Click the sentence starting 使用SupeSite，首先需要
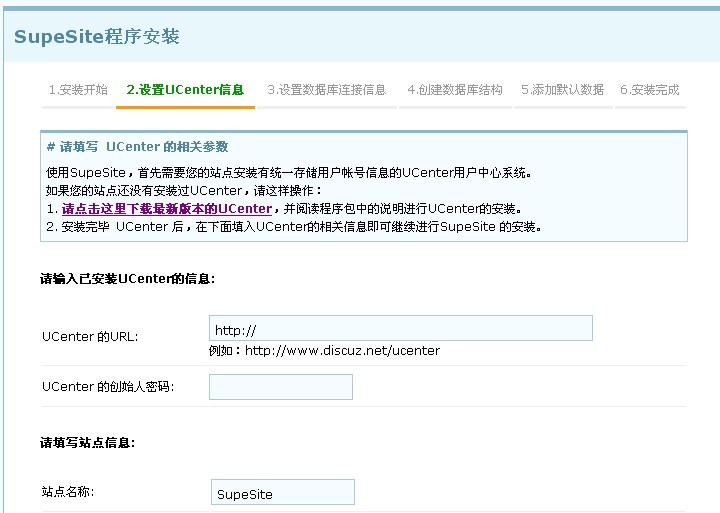 pos(289,173)
